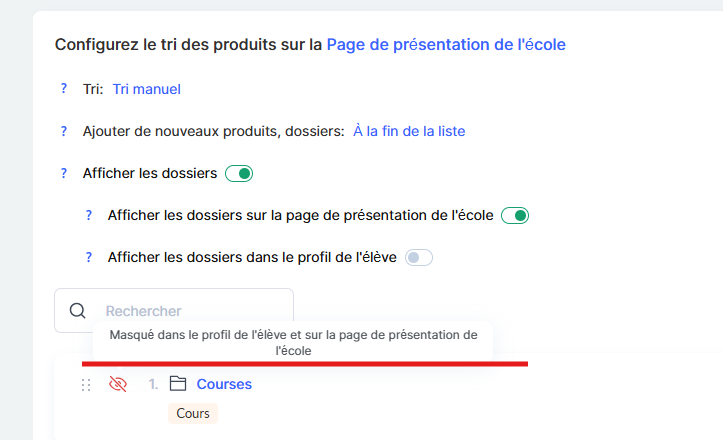Image resolution: width=723 pixels, height=440 pixels.
Task: Open the Tri manuel sorting dropdown
Action: (146, 89)
